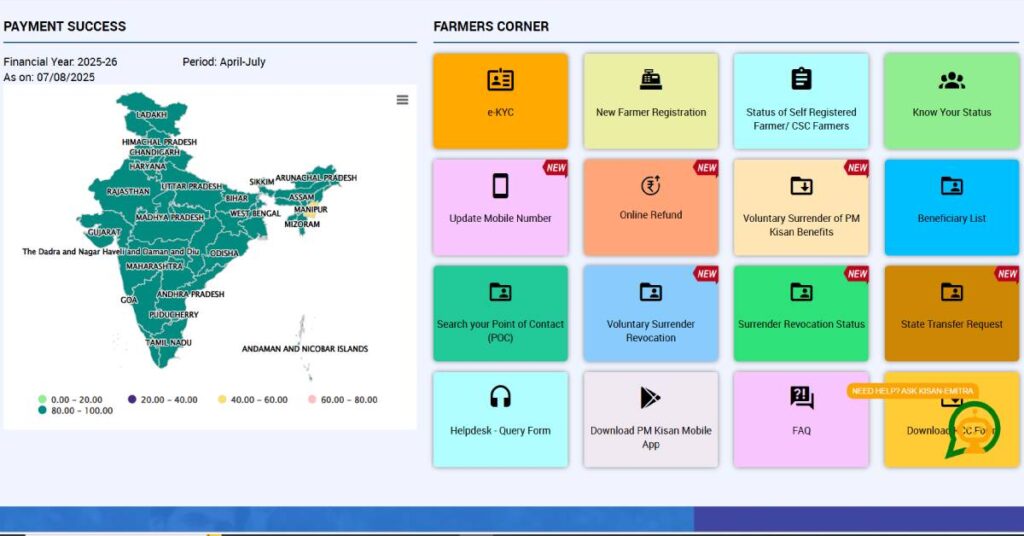Click the phone icon for Update Mobile Number

click(x=500, y=186)
